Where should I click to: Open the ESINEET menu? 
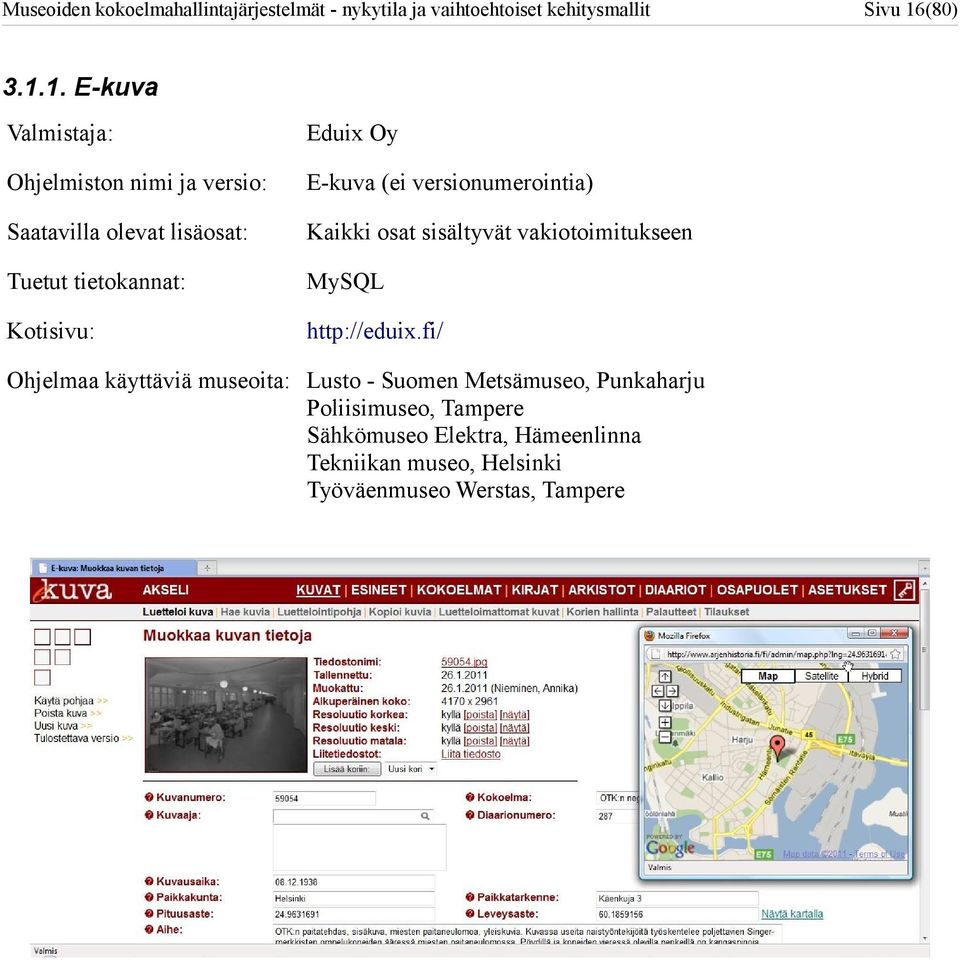click(378, 590)
